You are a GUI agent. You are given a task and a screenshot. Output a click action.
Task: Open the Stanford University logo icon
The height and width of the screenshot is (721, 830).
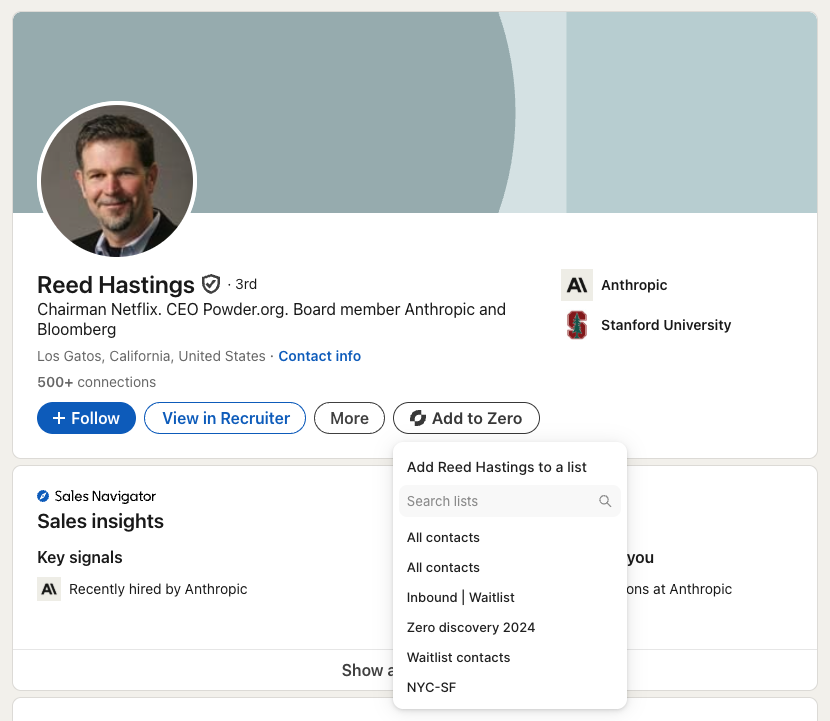click(x=576, y=325)
